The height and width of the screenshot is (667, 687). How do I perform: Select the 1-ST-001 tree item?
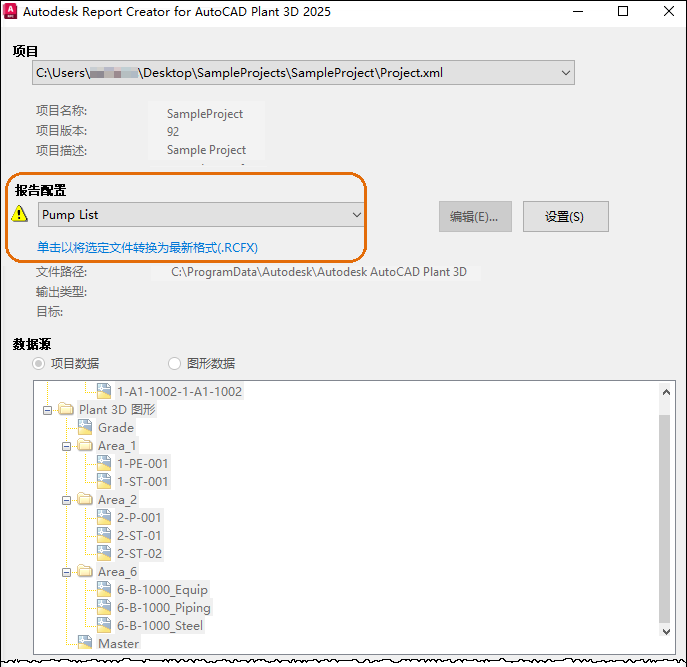coord(142,481)
